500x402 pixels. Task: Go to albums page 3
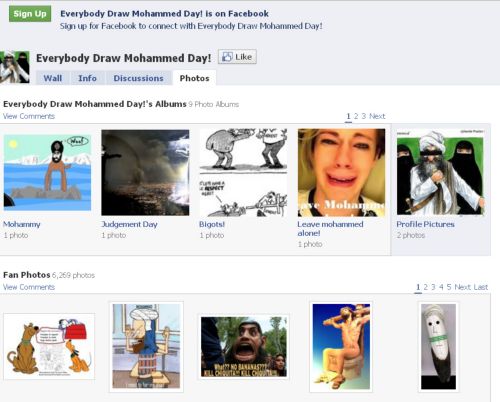[364, 116]
